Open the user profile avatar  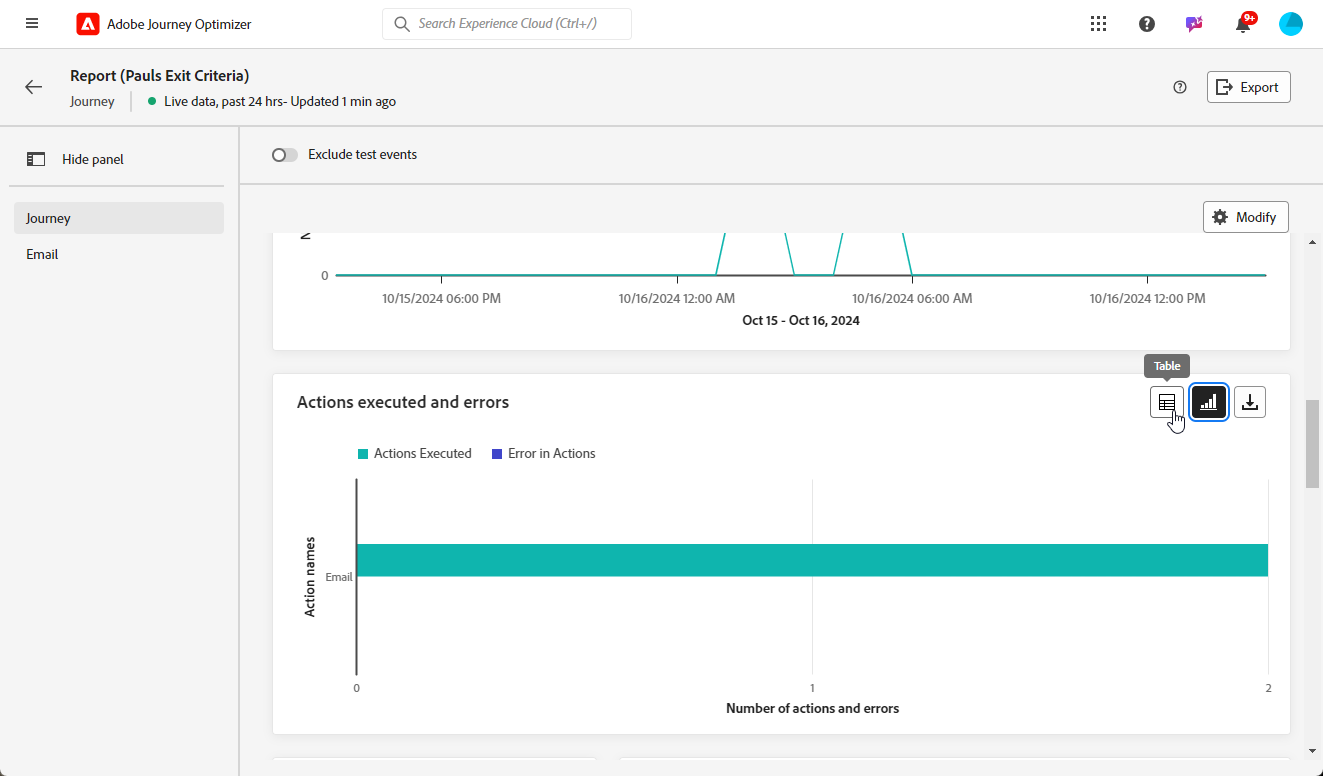(x=1291, y=24)
